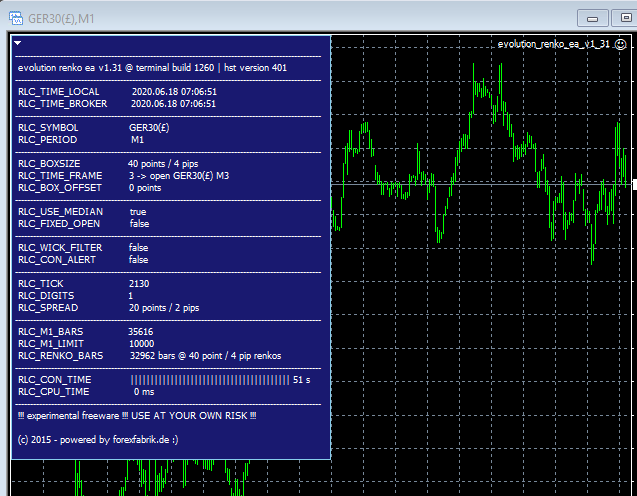637x496 pixels.
Task: Click the RLC_TICK value 2130
Action: pos(139,284)
